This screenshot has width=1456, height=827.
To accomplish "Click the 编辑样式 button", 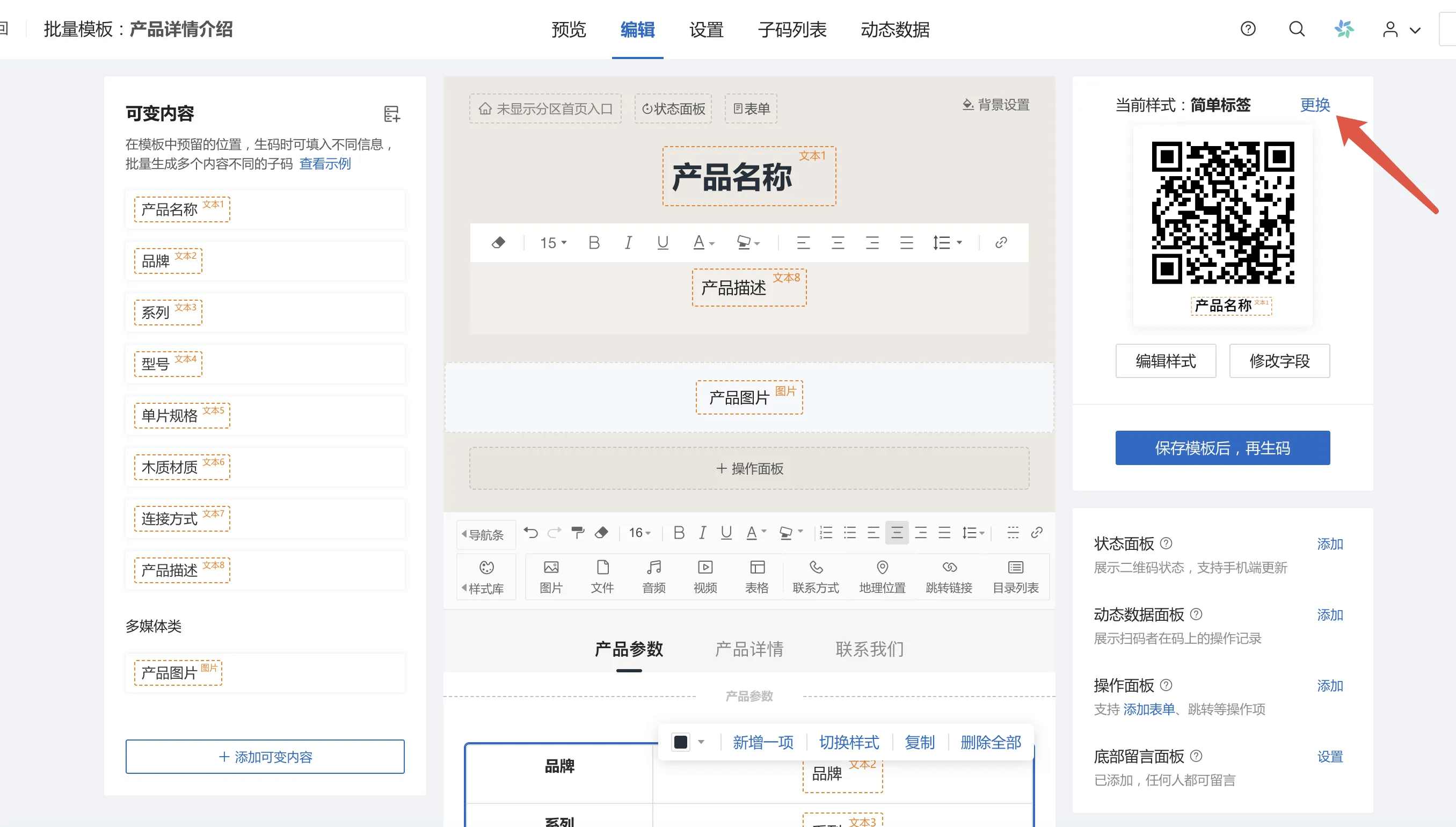I will pos(1165,361).
